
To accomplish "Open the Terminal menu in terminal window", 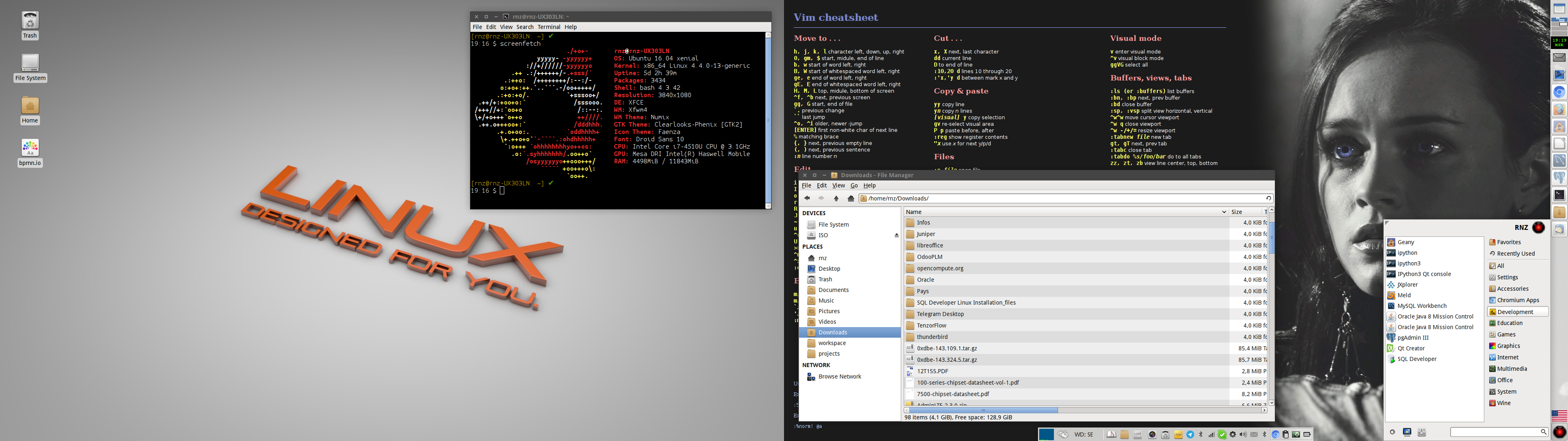I will pyautogui.click(x=548, y=27).
